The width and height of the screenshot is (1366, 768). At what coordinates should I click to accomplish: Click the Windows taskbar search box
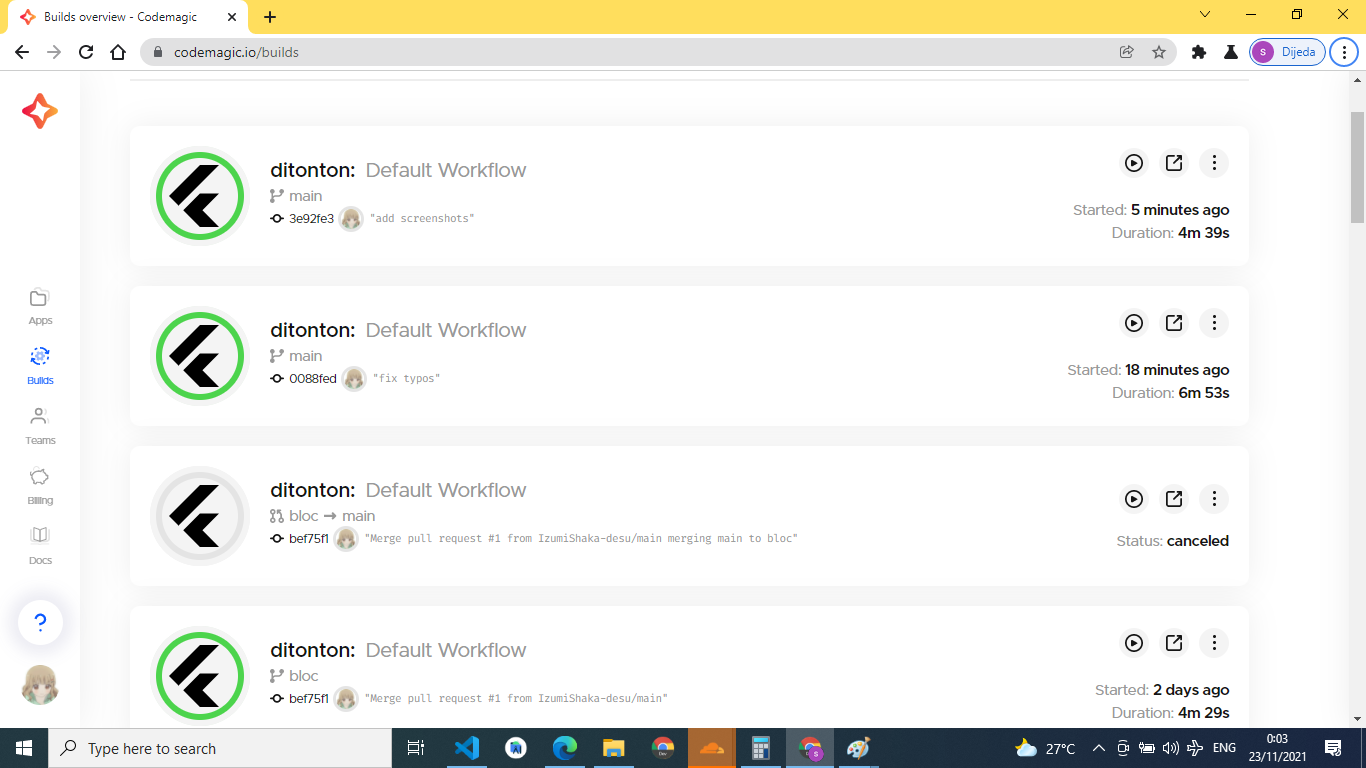point(220,748)
